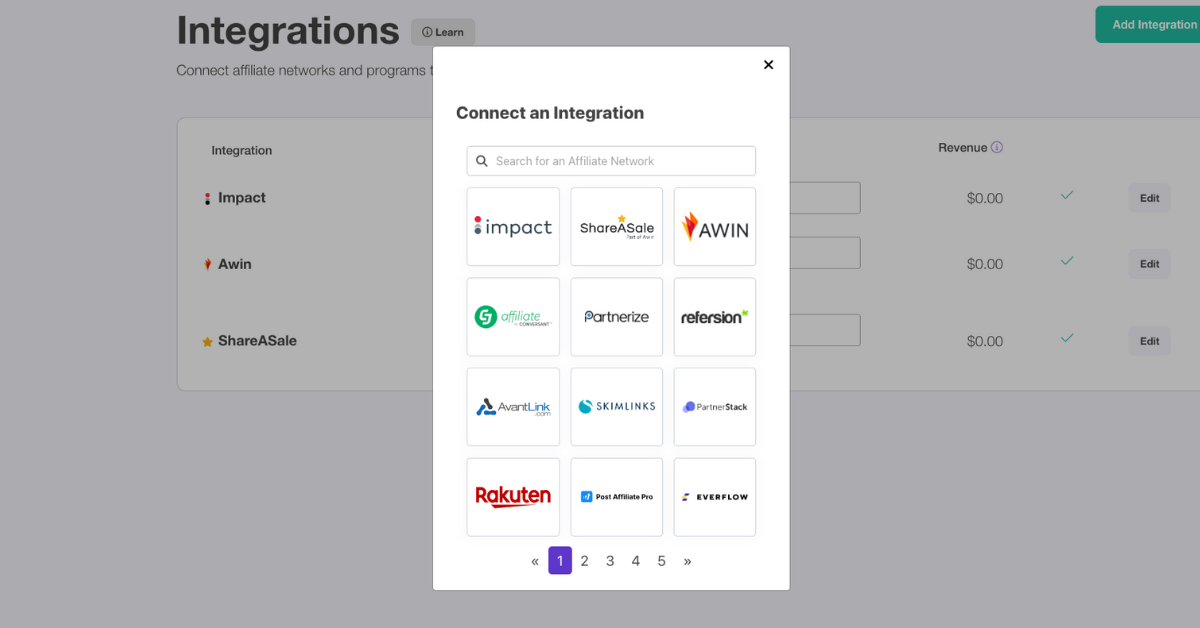Choose the Skimlinks tile
Screen dimensions: 1200x628
[x=617, y=407]
